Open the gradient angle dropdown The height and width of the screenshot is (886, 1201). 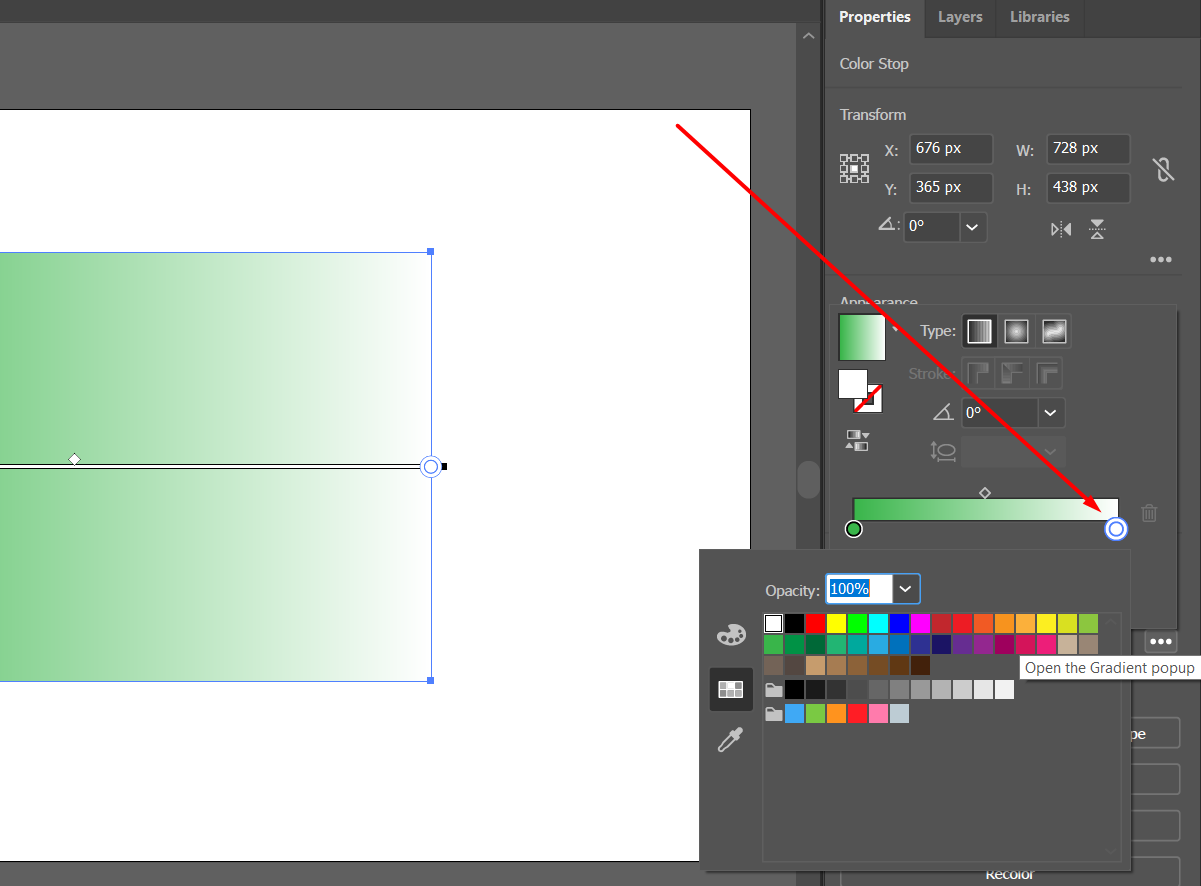1050,412
